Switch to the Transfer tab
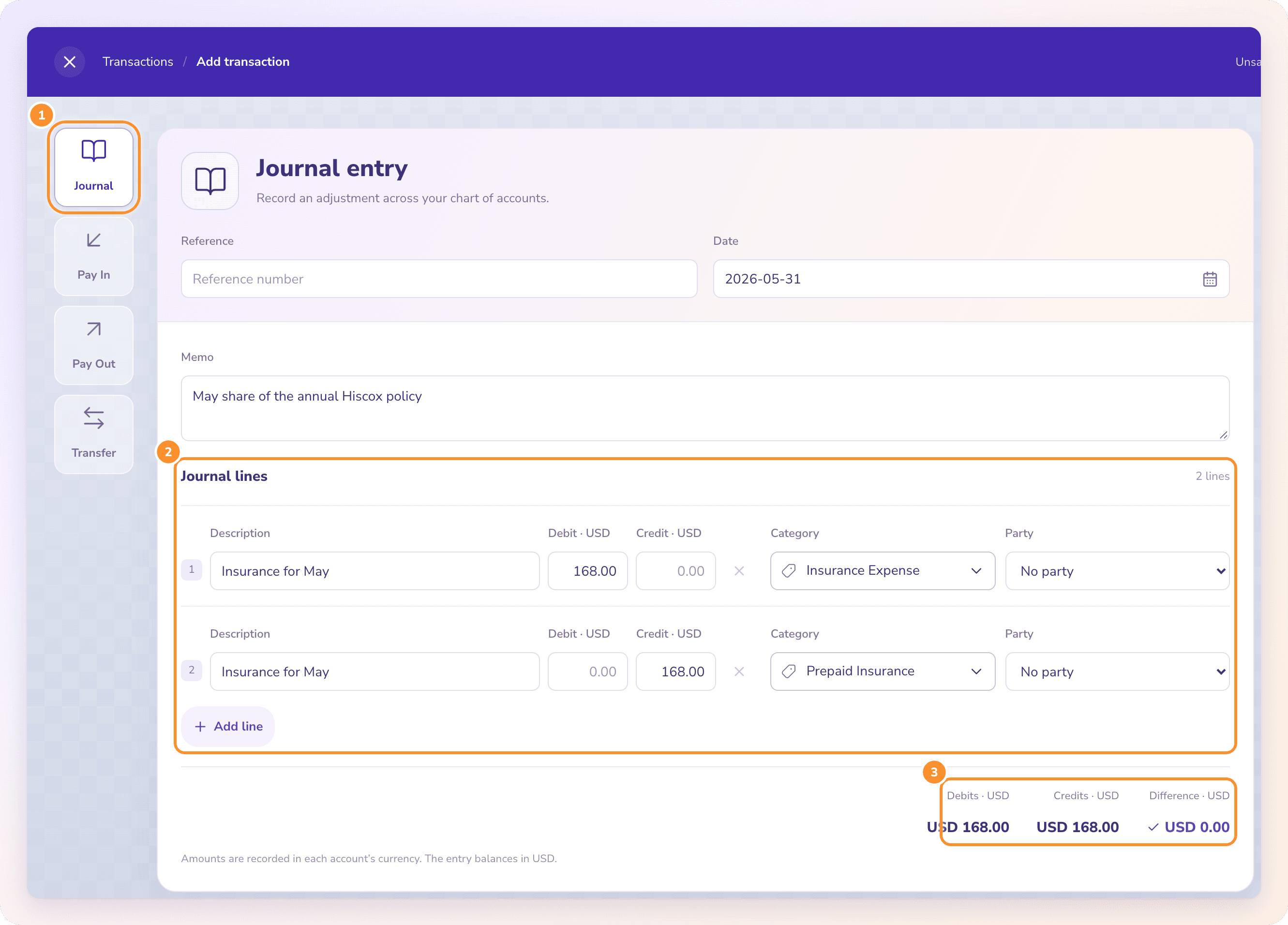Viewport: 1288px width, 925px height. (94, 434)
